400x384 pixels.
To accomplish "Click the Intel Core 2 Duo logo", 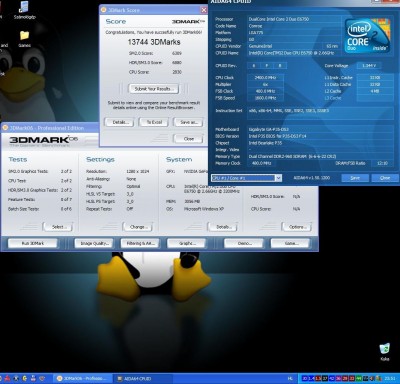I will click(367, 35).
